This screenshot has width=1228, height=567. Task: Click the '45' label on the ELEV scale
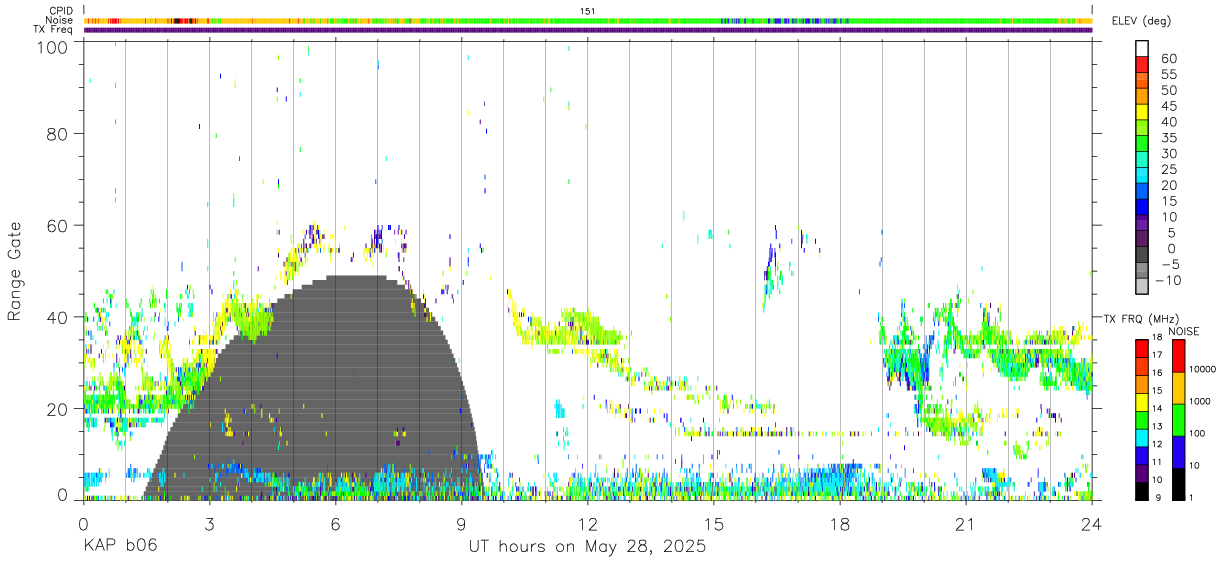pyautogui.click(x=1168, y=106)
